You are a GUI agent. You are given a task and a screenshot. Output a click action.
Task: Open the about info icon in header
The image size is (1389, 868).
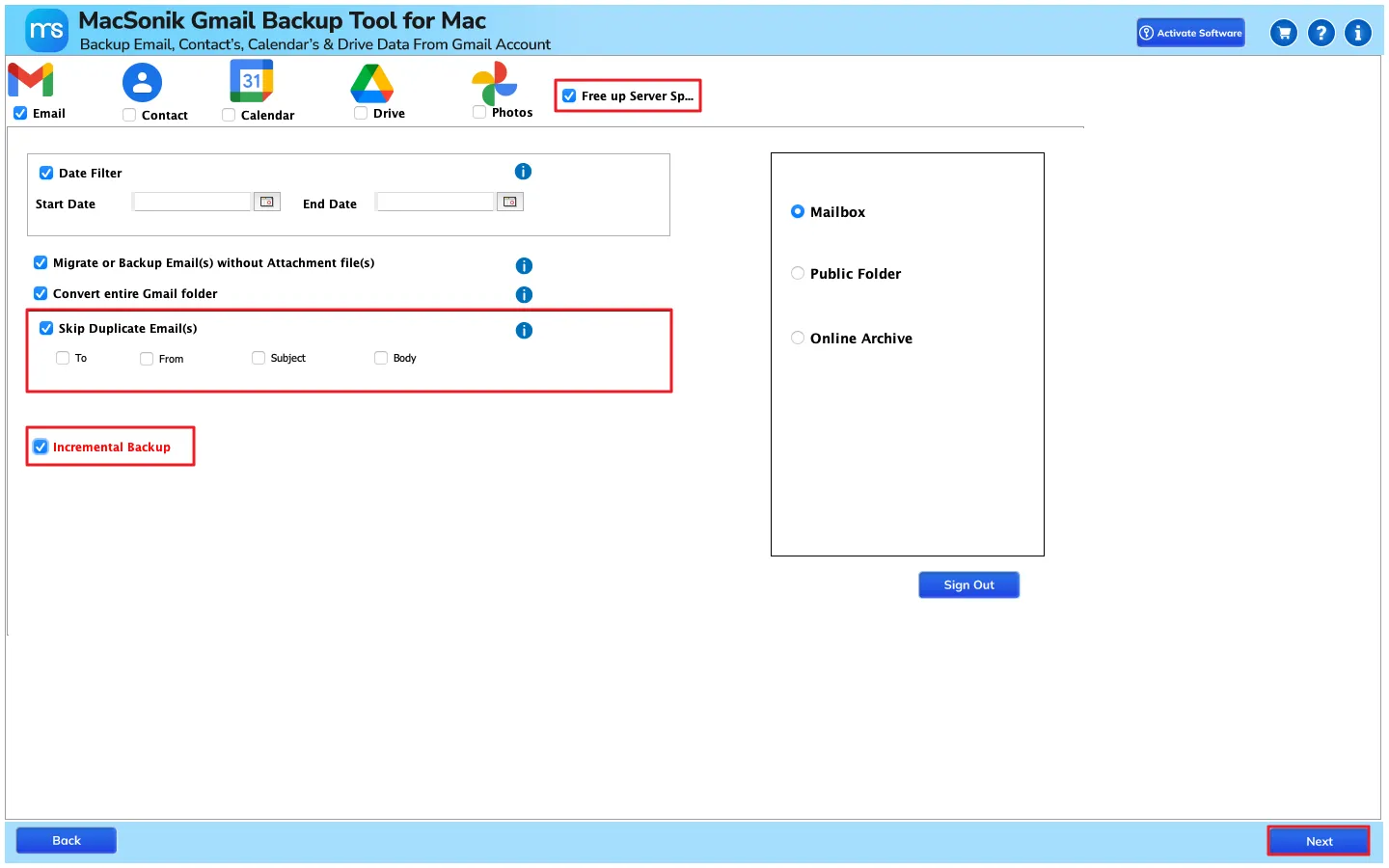[1358, 33]
